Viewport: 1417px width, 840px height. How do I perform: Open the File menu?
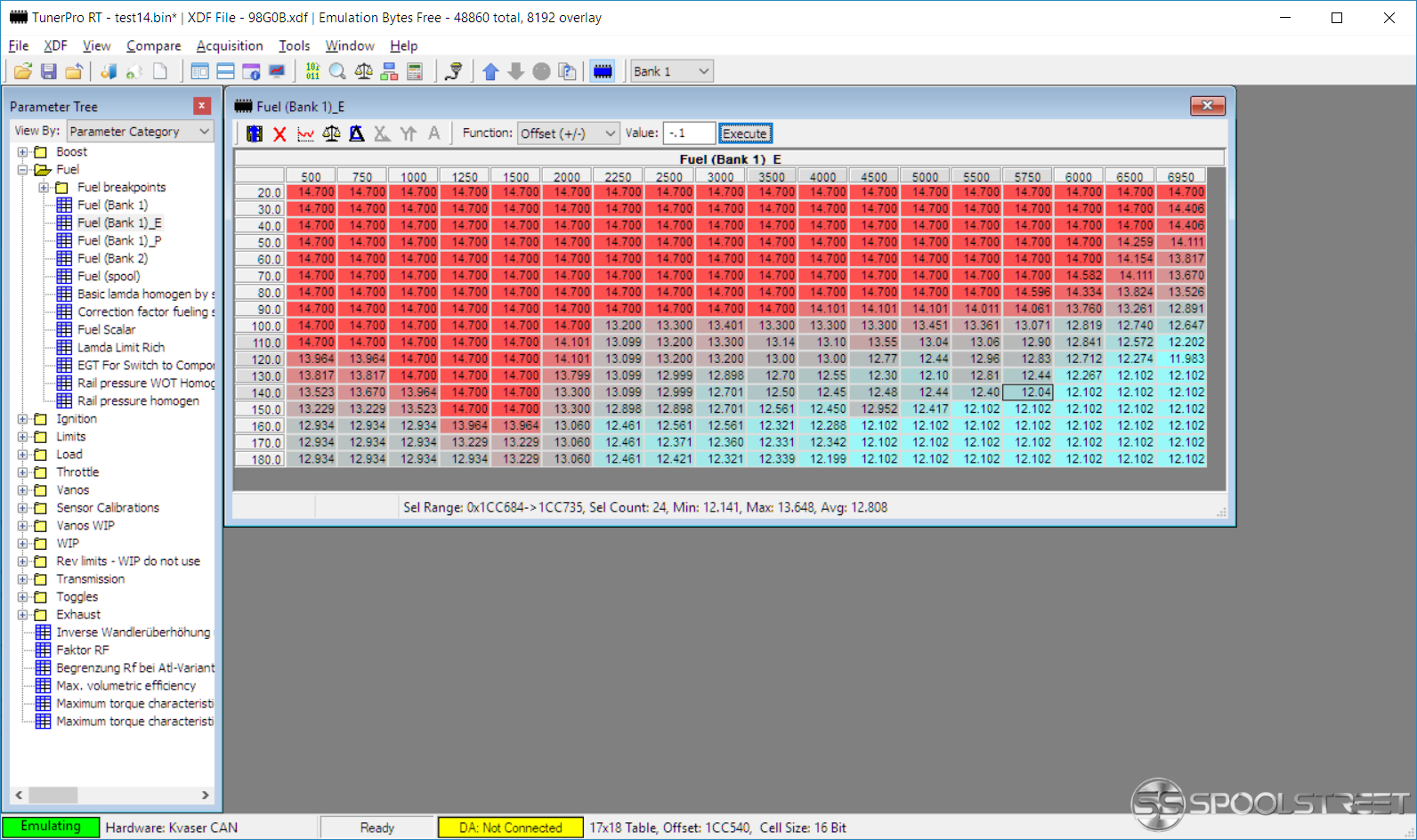[x=19, y=45]
